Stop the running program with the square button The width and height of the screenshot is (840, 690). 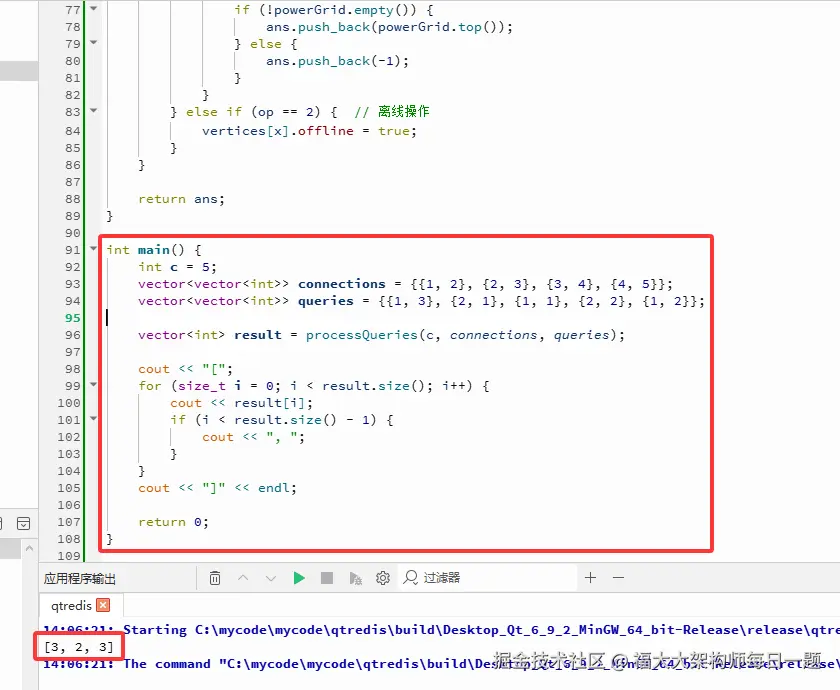(x=327, y=578)
